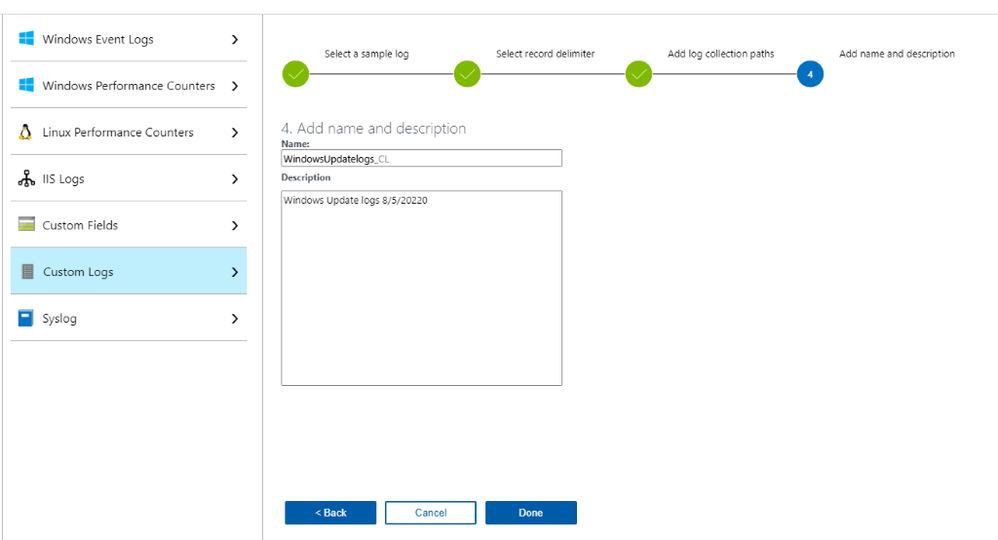This screenshot has width=998, height=540.
Task: Click the Windows Event Logs icon
Action: pyautogui.click(x=26, y=38)
